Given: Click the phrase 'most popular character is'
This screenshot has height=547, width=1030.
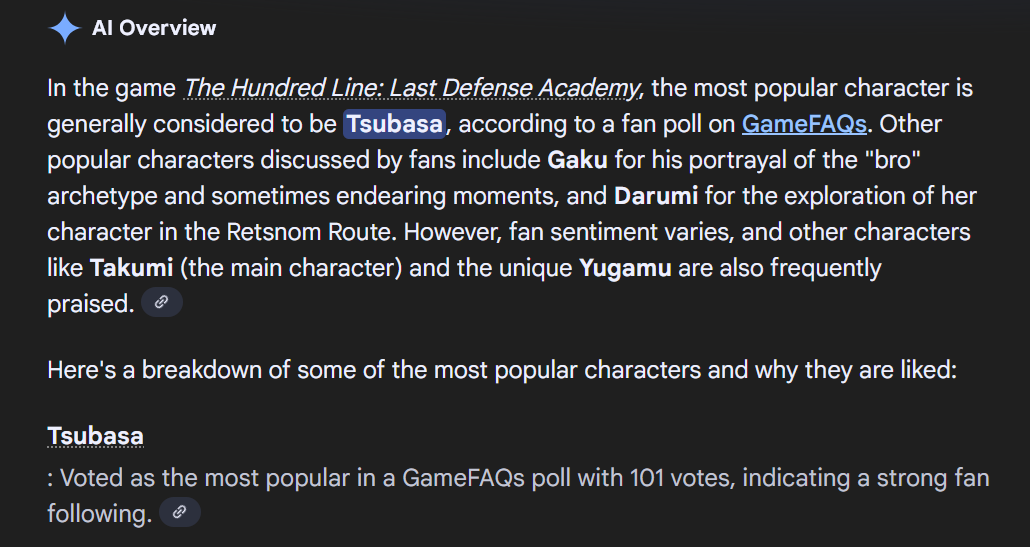Looking at the screenshot, I should pos(812,88).
